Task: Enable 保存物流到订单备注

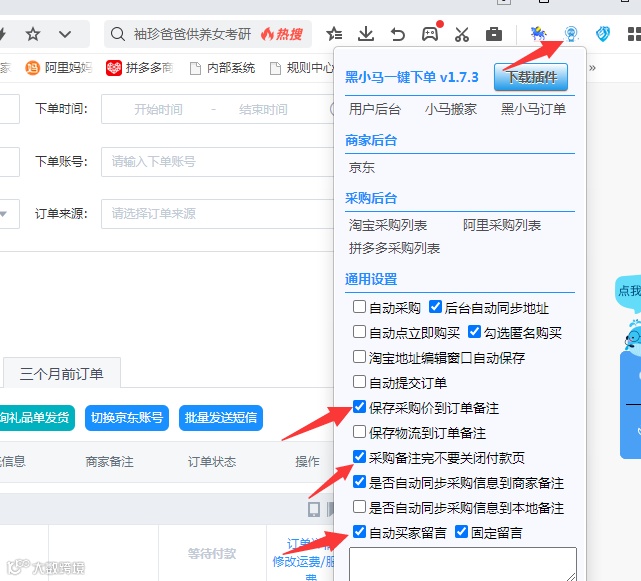Action: click(359, 431)
